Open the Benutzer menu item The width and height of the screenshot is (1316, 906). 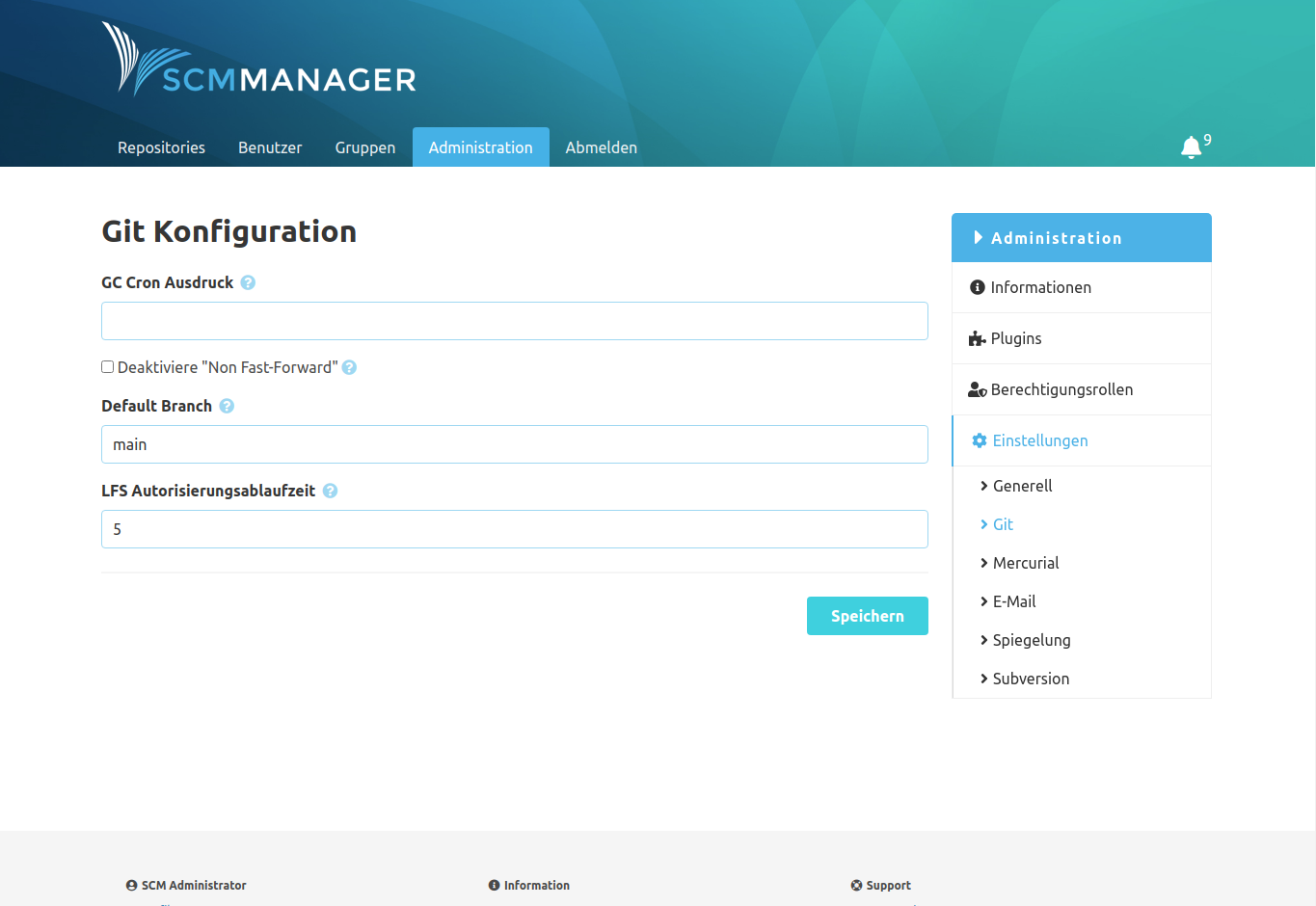(269, 147)
